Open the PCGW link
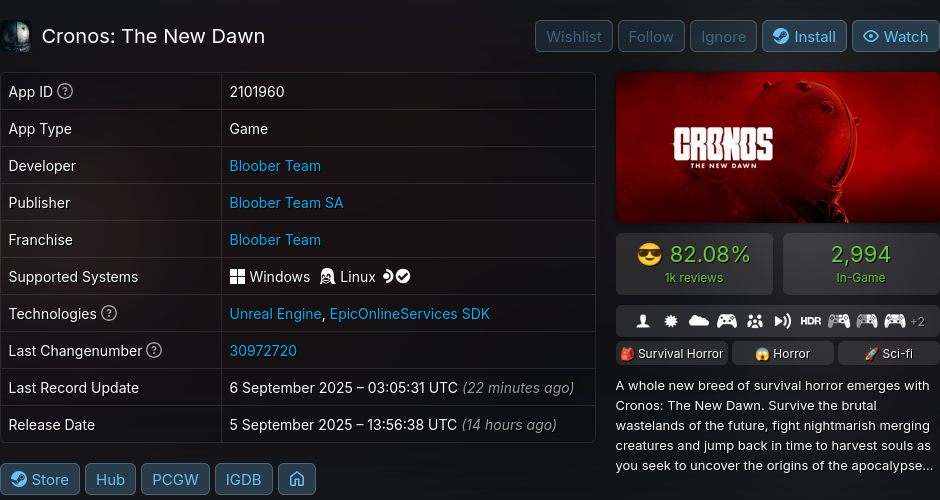The width and height of the screenshot is (940, 500). click(x=175, y=479)
